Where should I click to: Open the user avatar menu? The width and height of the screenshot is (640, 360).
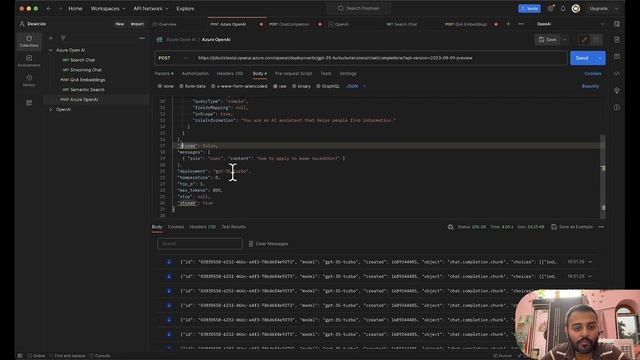pos(576,9)
